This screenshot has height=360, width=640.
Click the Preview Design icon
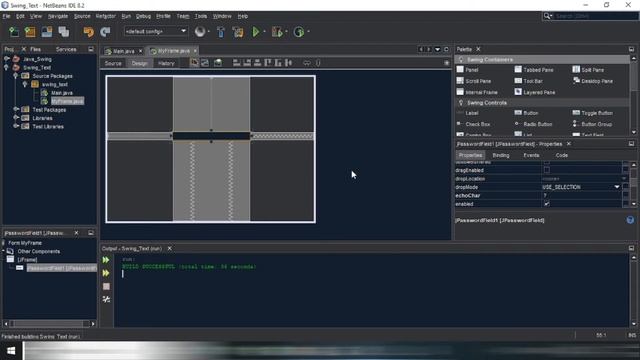(218, 63)
